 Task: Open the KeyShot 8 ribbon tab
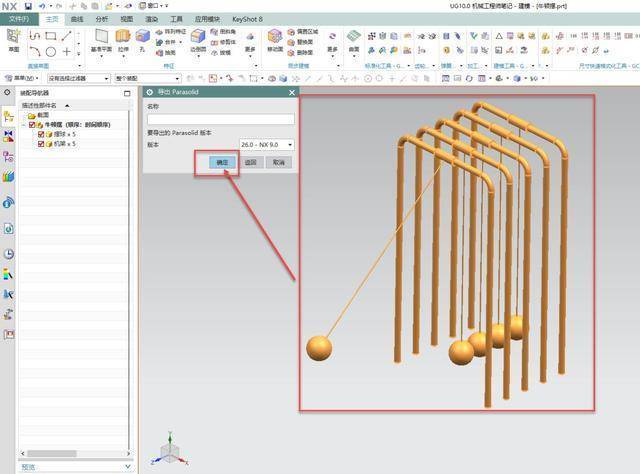click(x=247, y=19)
